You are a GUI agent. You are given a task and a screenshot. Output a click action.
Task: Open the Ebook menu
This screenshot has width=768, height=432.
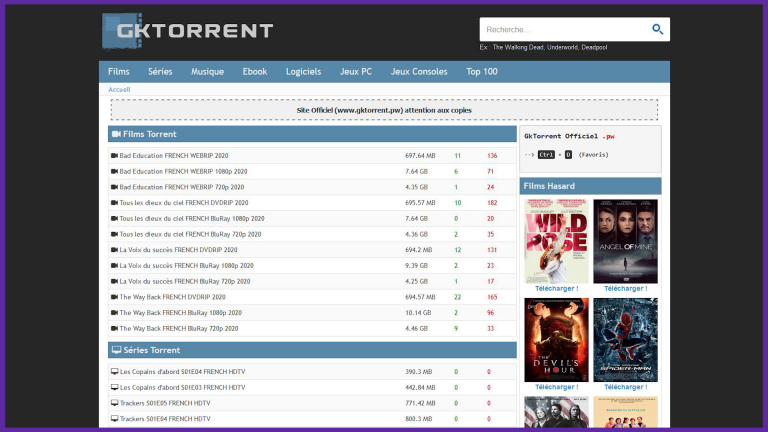(255, 72)
